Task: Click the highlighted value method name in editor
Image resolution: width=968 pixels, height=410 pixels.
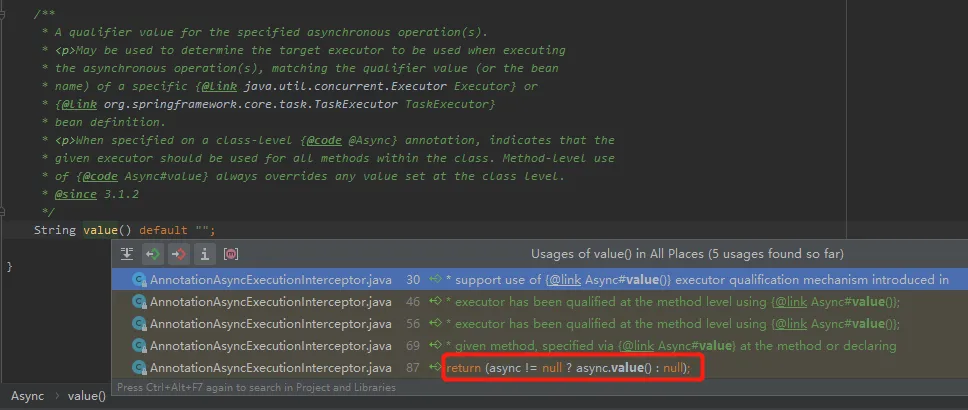Action: pyautogui.click(x=100, y=230)
